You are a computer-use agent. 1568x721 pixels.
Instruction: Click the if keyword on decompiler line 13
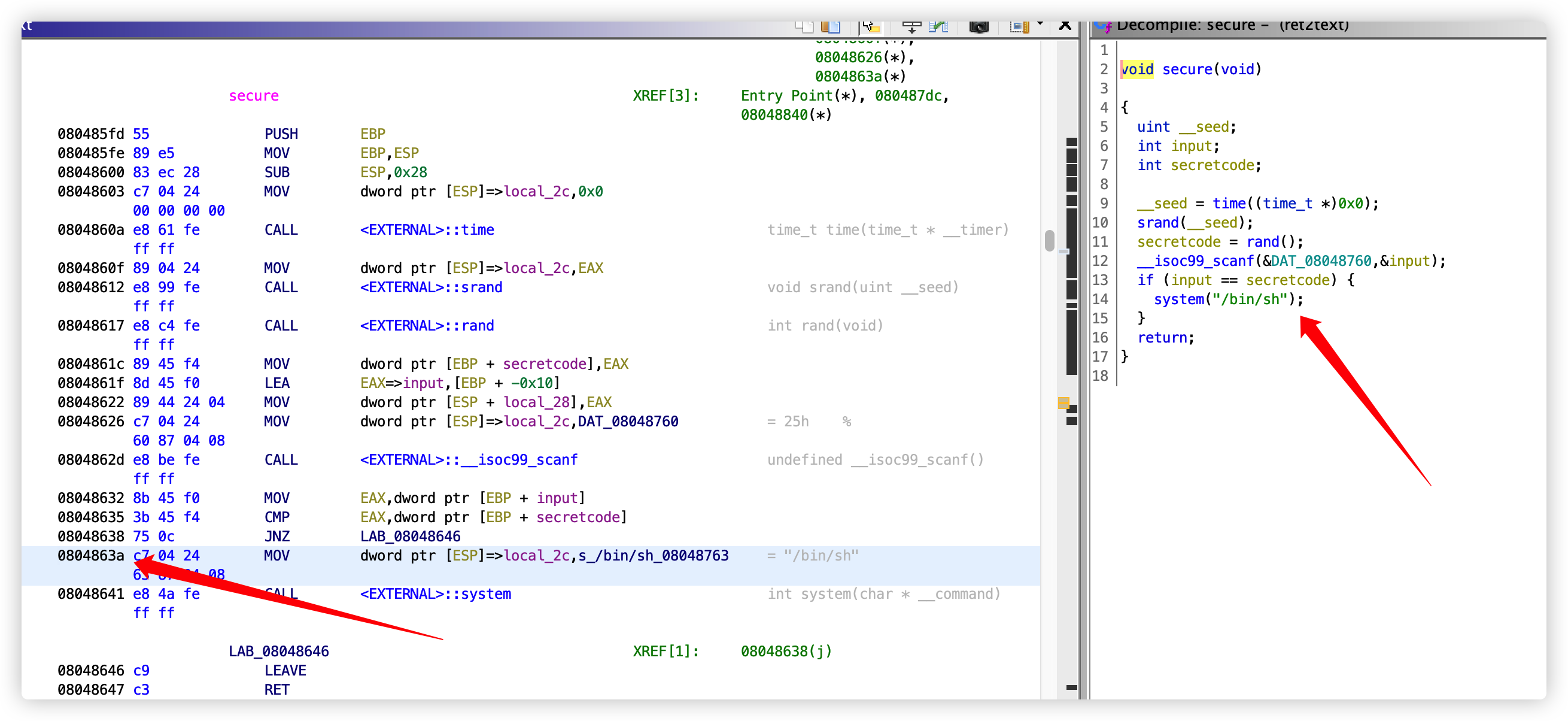click(1145, 280)
